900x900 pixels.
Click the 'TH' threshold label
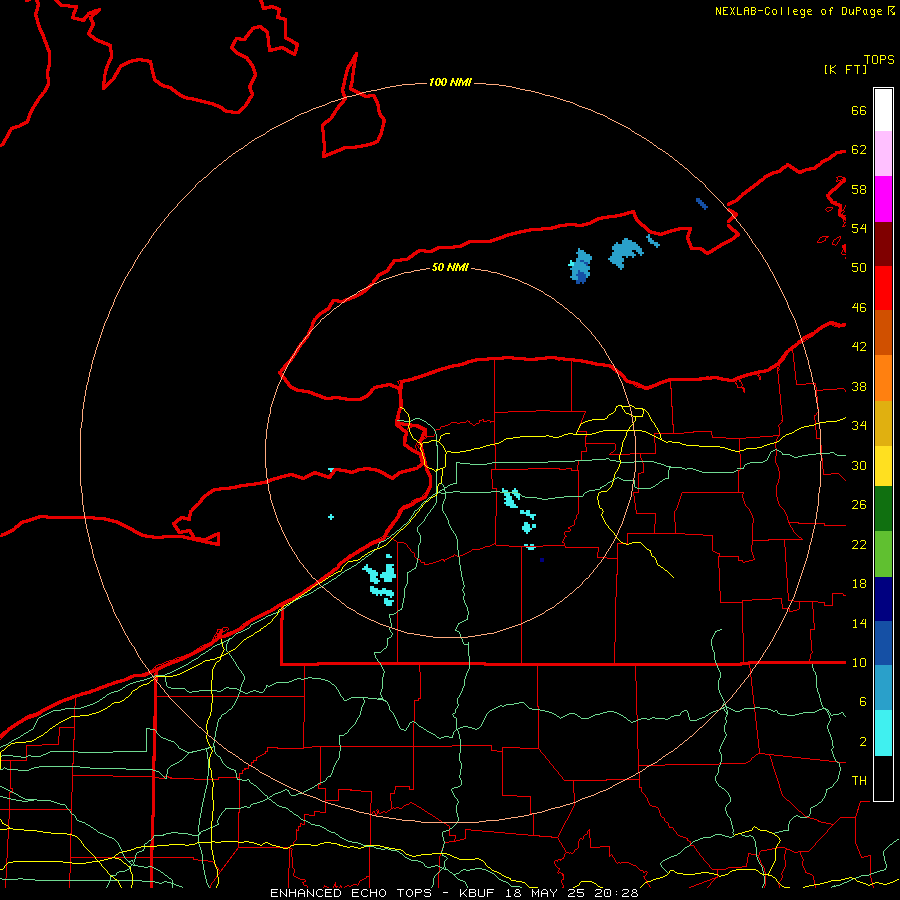859,781
